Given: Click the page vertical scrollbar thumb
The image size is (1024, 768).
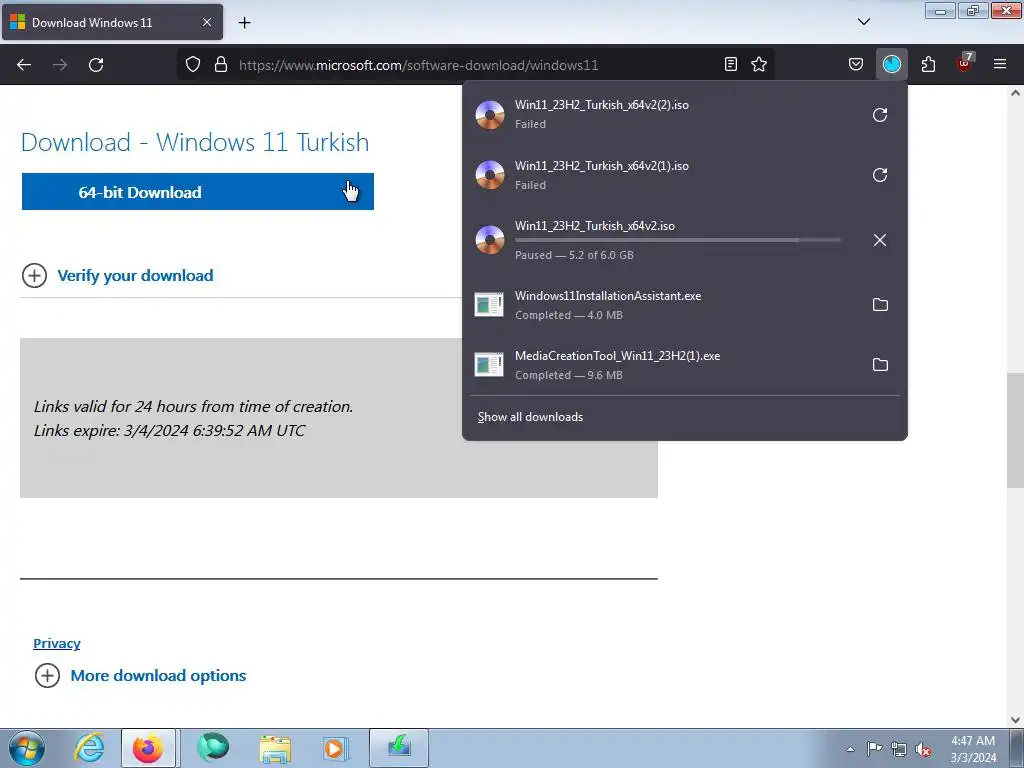Looking at the screenshot, I should coord(1015,431).
